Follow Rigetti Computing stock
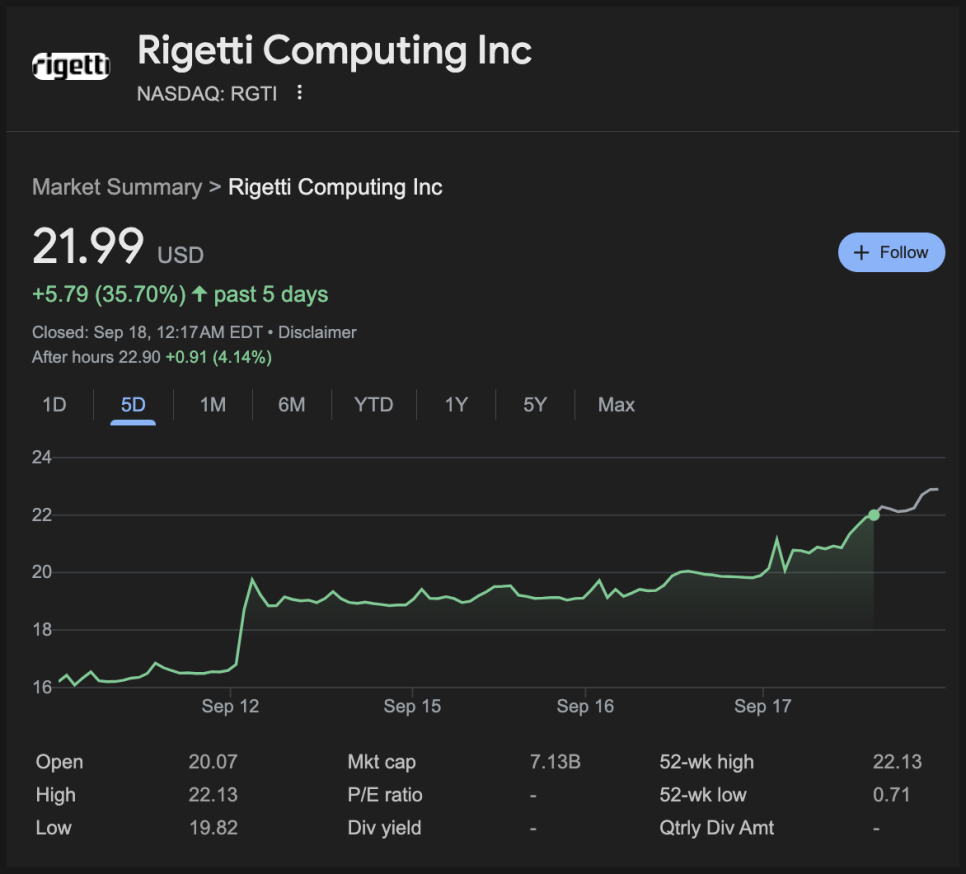 point(891,253)
